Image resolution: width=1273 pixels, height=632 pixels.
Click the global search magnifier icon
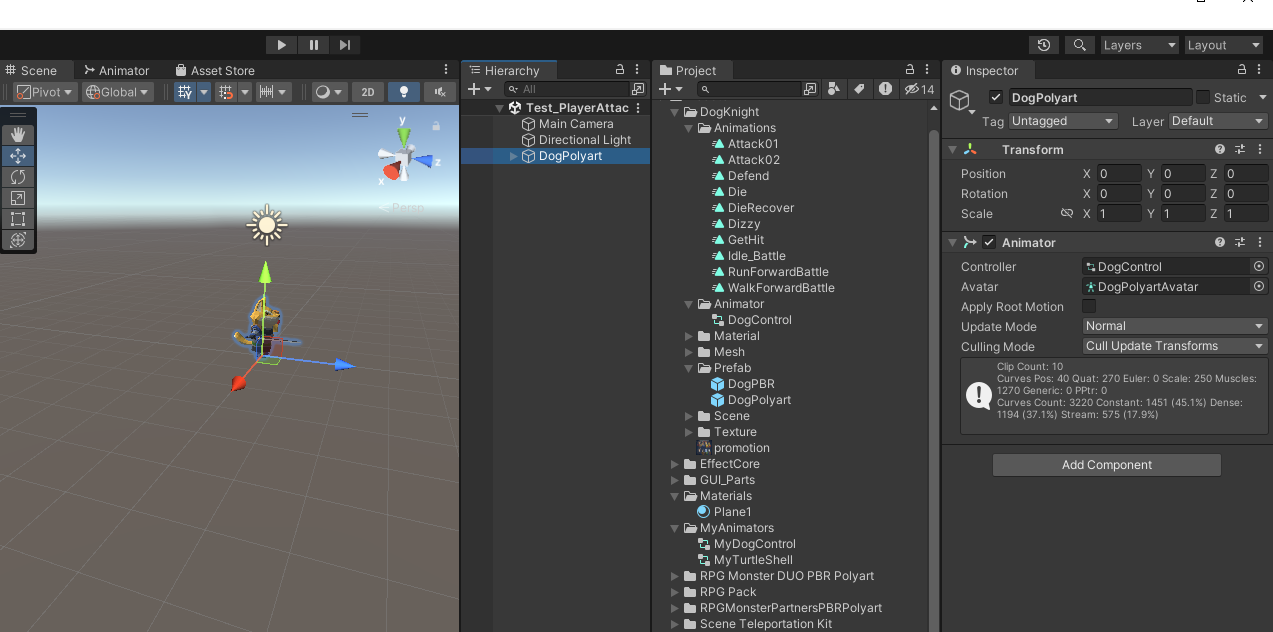[x=1079, y=45]
